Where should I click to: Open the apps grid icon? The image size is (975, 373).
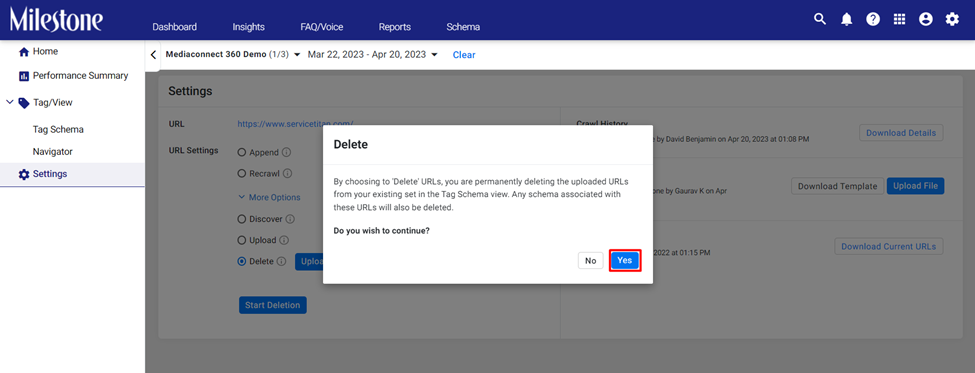coord(899,19)
